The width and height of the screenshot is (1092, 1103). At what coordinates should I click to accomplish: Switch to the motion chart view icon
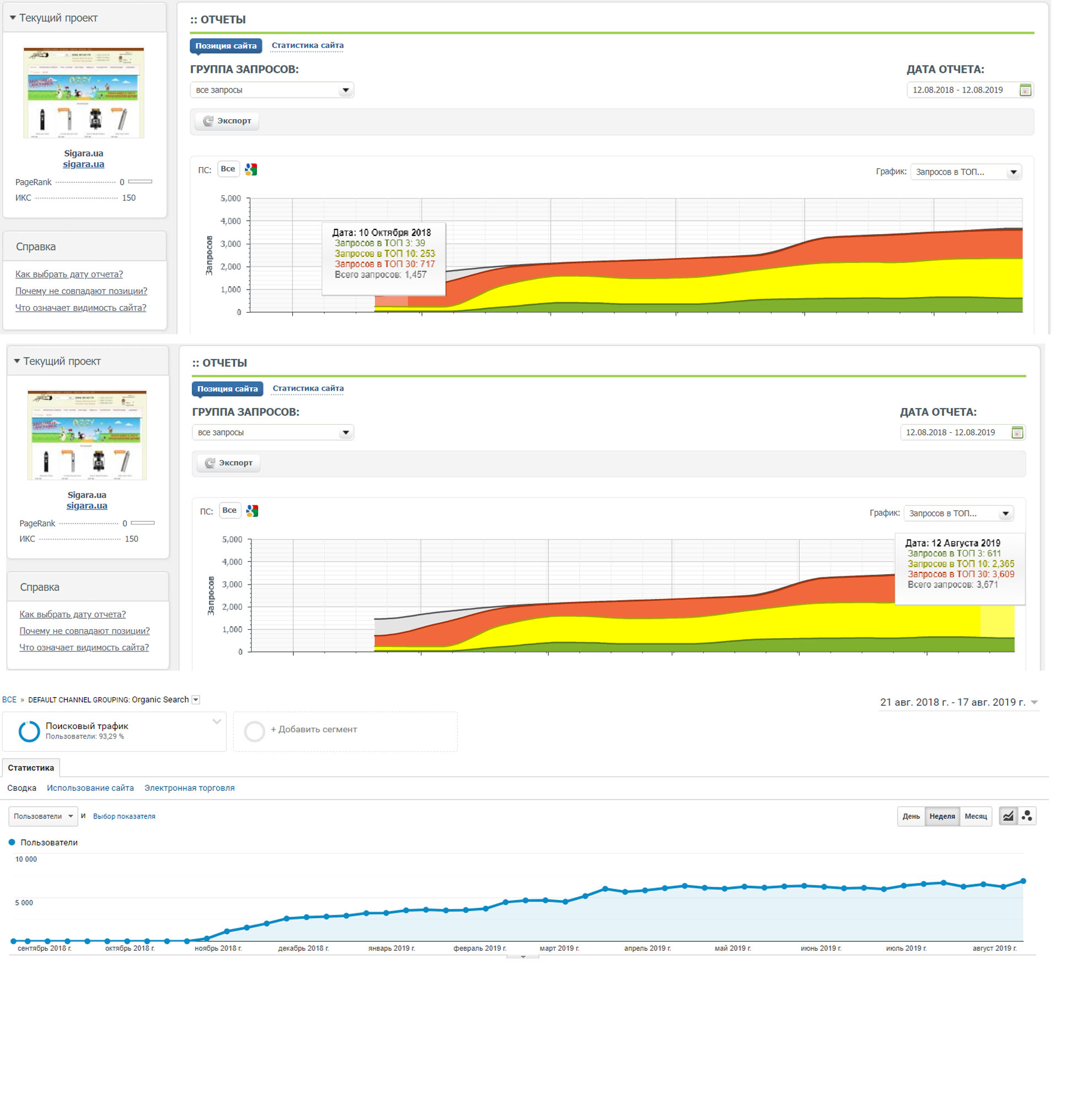tap(1026, 816)
